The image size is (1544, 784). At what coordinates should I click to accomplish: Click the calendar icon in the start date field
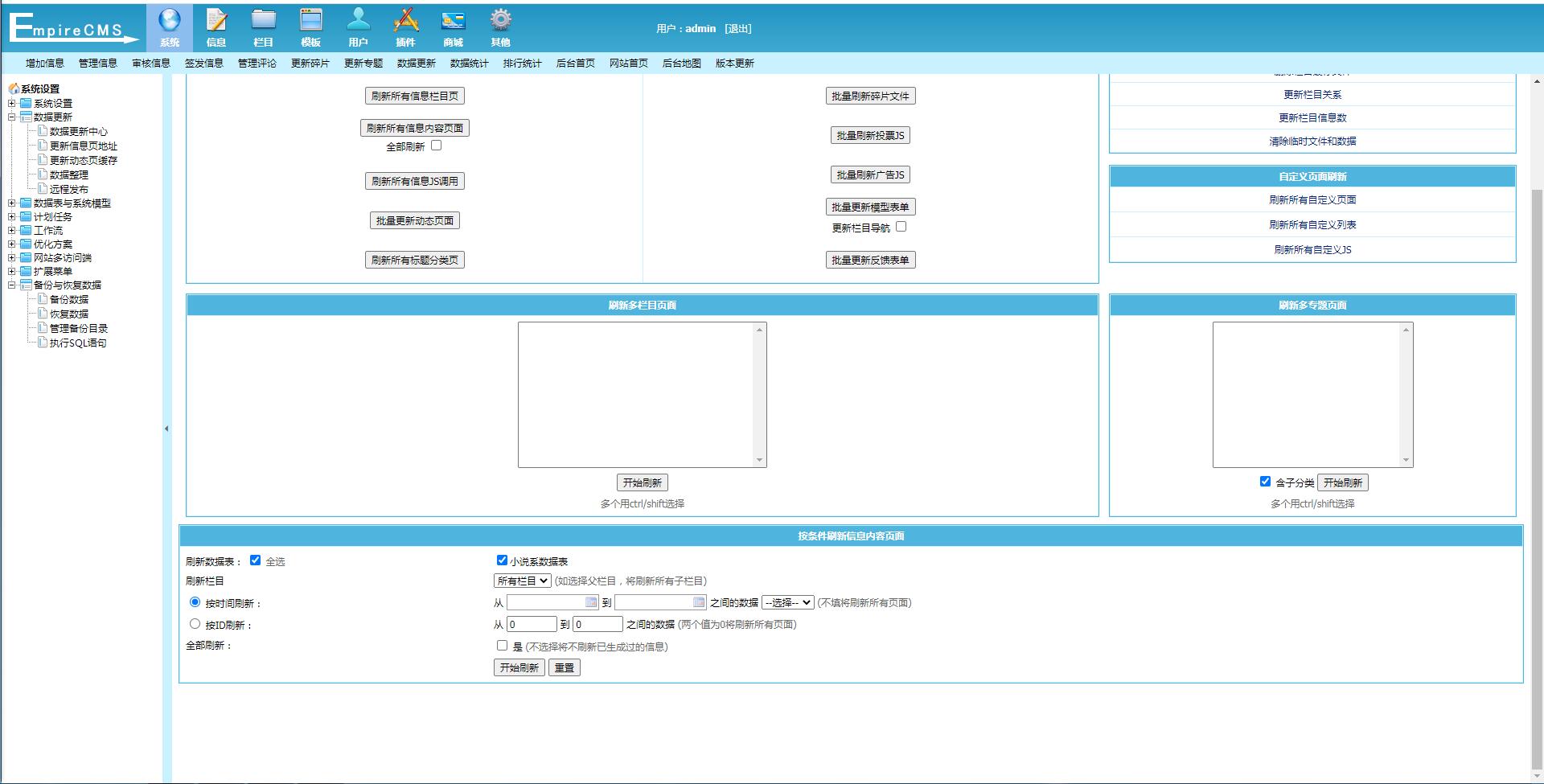[x=591, y=602]
